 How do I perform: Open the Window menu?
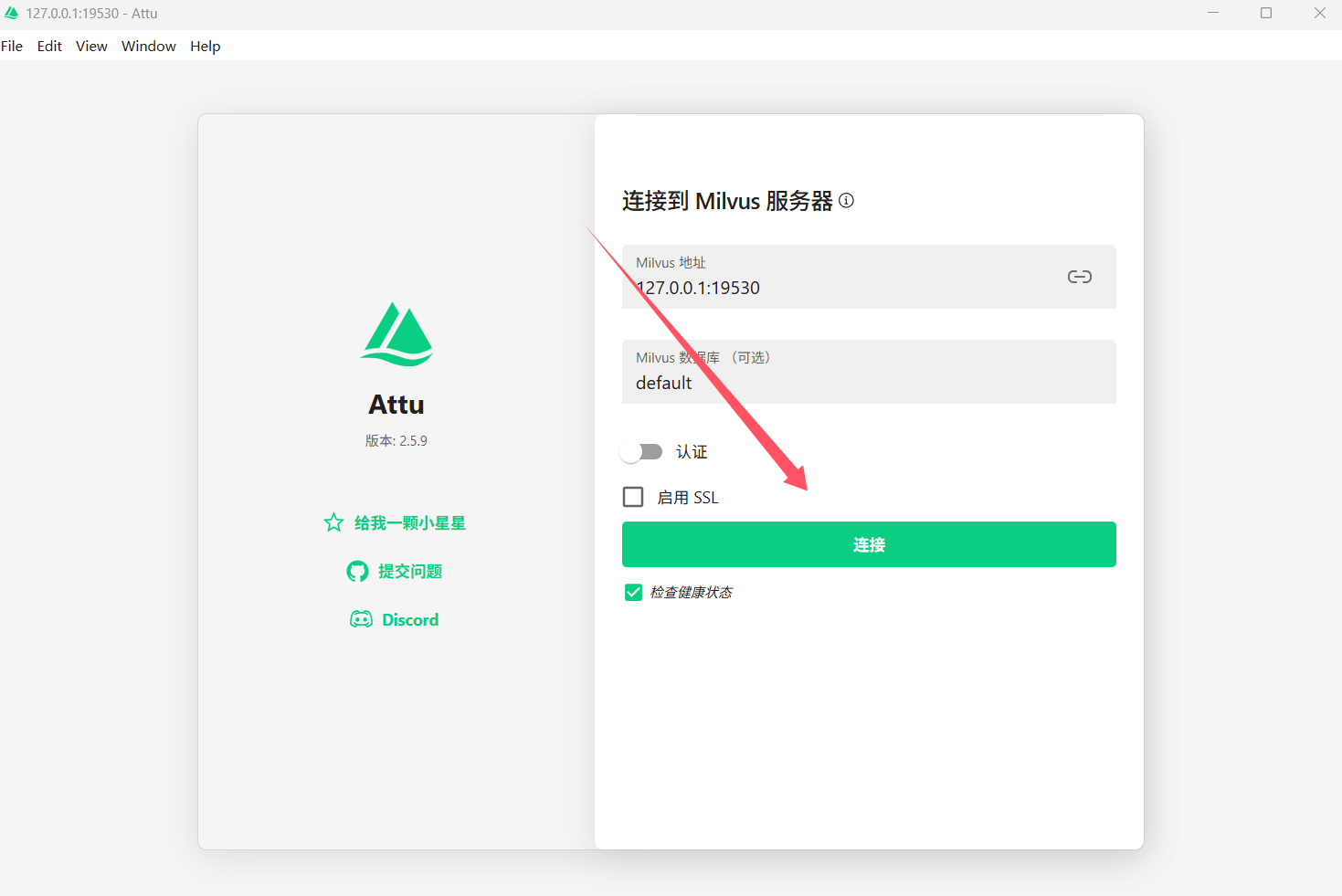[149, 46]
